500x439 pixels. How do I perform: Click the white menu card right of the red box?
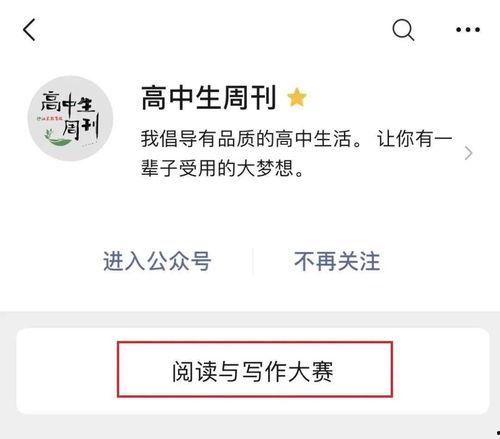(441, 371)
